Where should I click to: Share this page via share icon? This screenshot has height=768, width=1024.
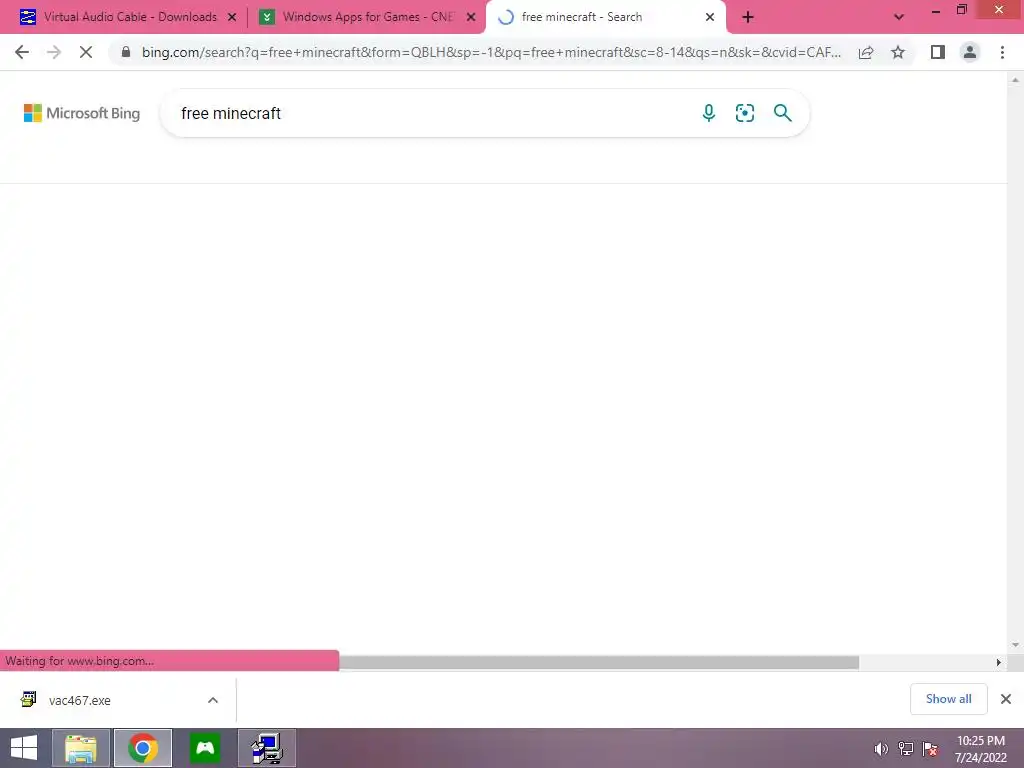pos(866,52)
